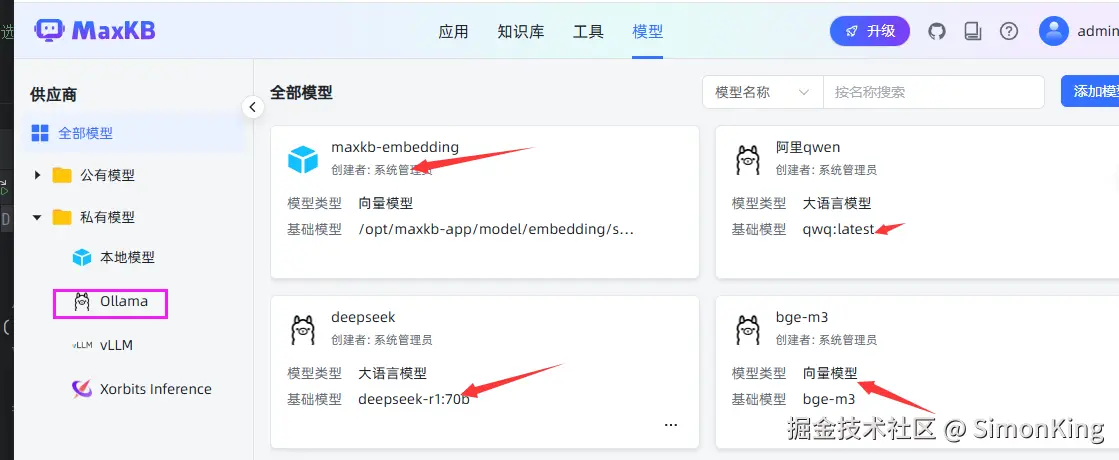Open the help question mark icon
The height and width of the screenshot is (460, 1119).
(x=1008, y=31)
